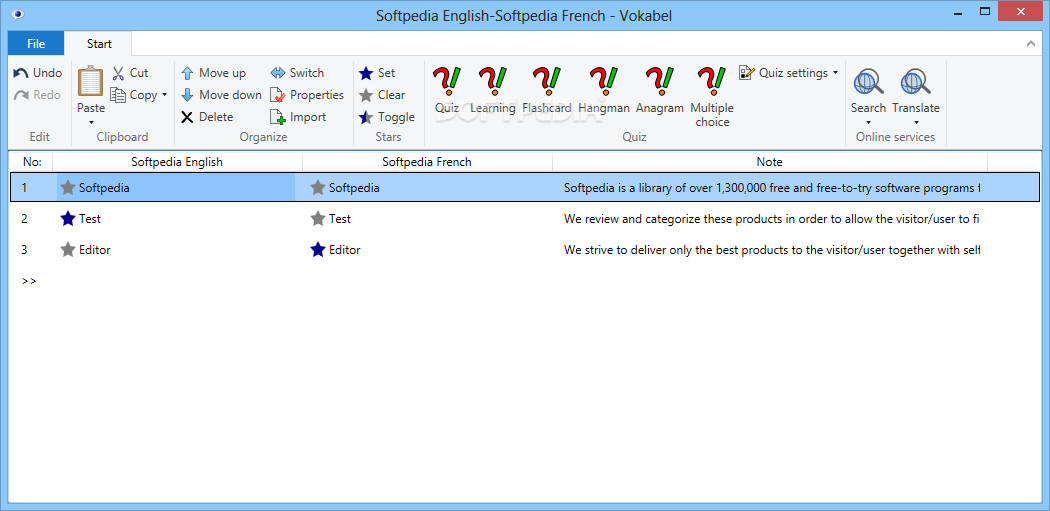
Task: Select row number 3
Action: [x=25, y=250]
